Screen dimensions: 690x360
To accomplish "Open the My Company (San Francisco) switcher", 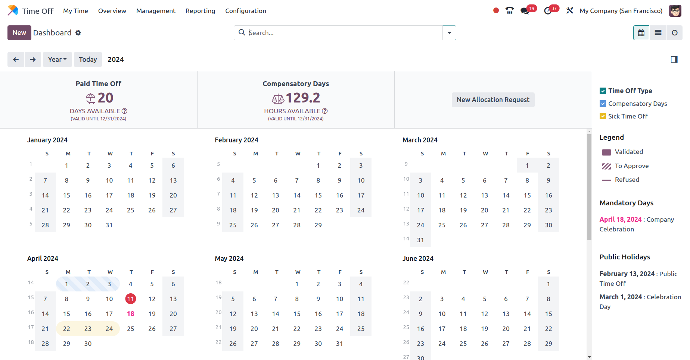I will 621,11.
